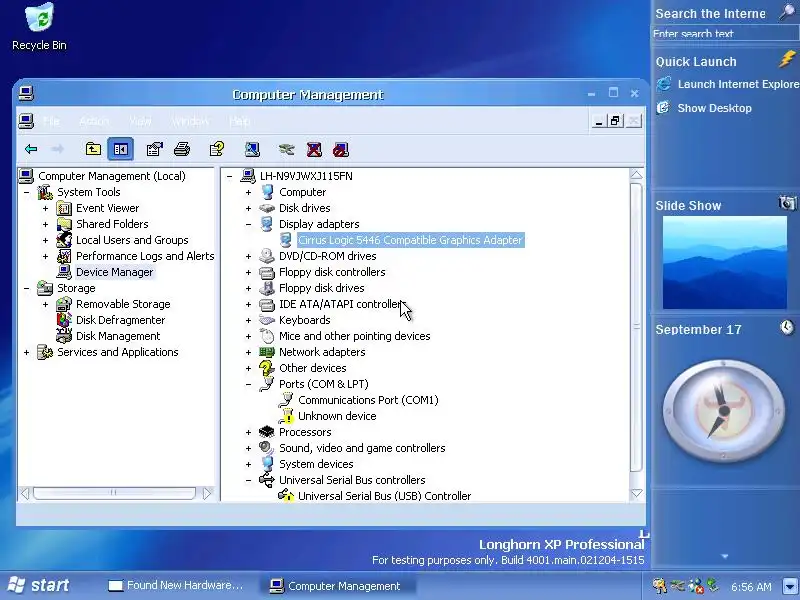
Task: Click device list scroll down arrow
Action: tap(636, 493)
